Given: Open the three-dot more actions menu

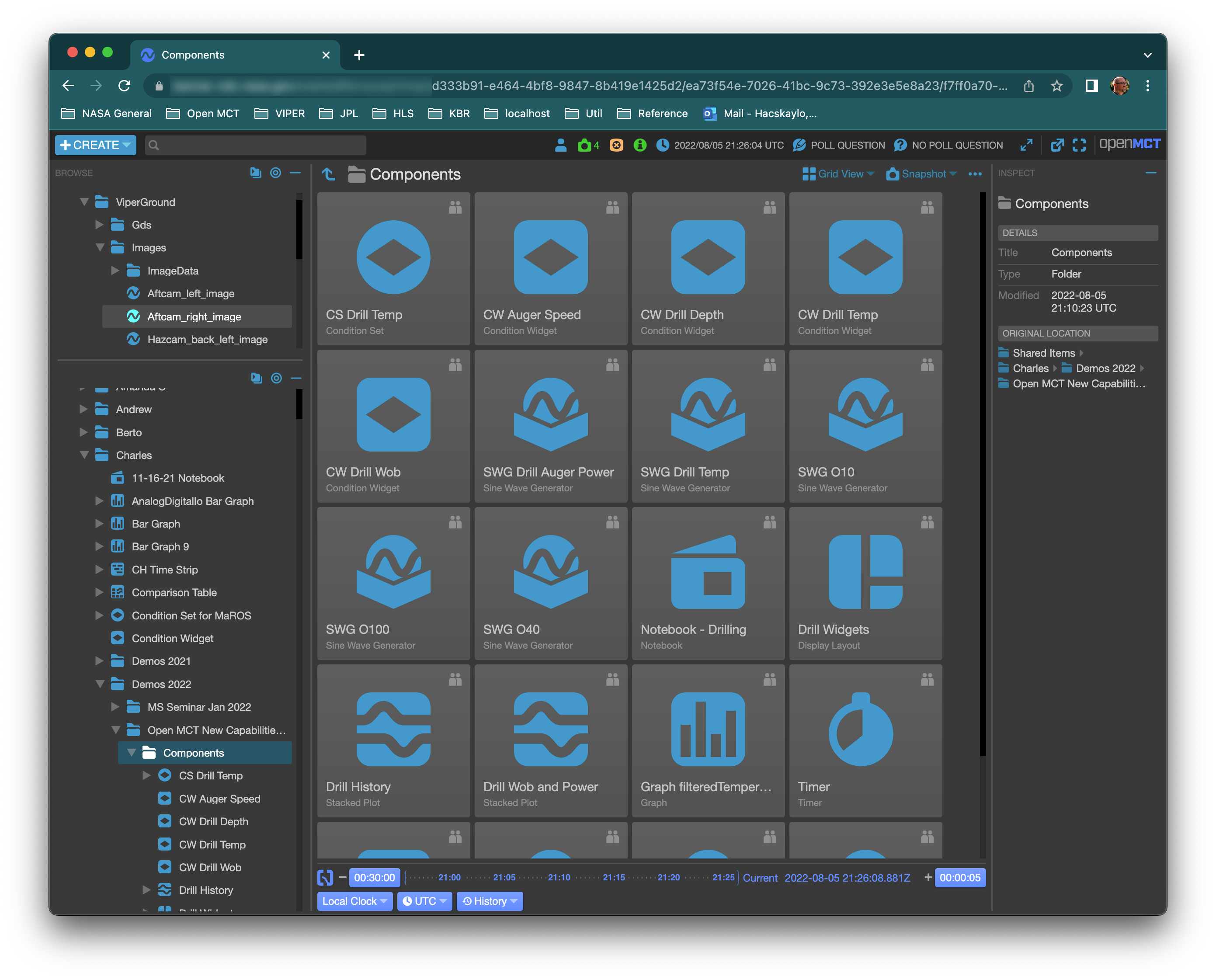Looking at the screenshot, I should tap(974, 174).
